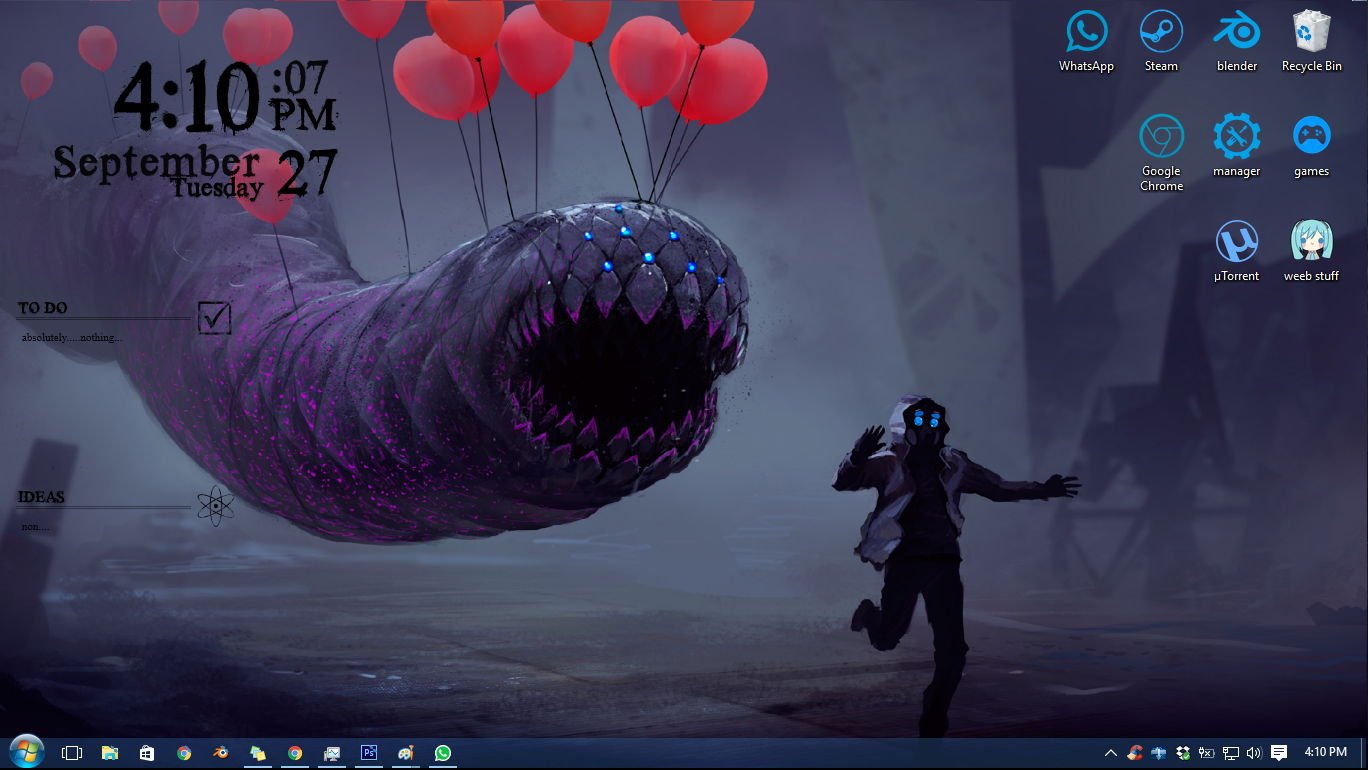Click the CCleaner tray icon
This screenshot has height=770, width=1368.
1135,753
